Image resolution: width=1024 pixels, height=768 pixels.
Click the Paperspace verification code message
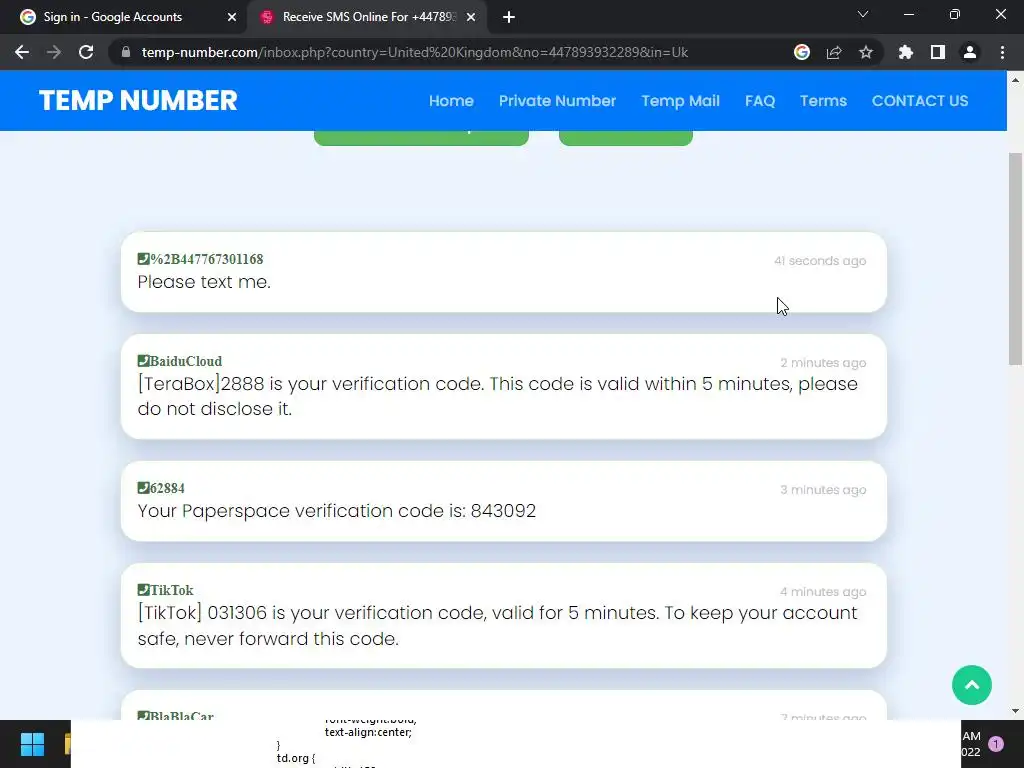(x=336, y=511)
